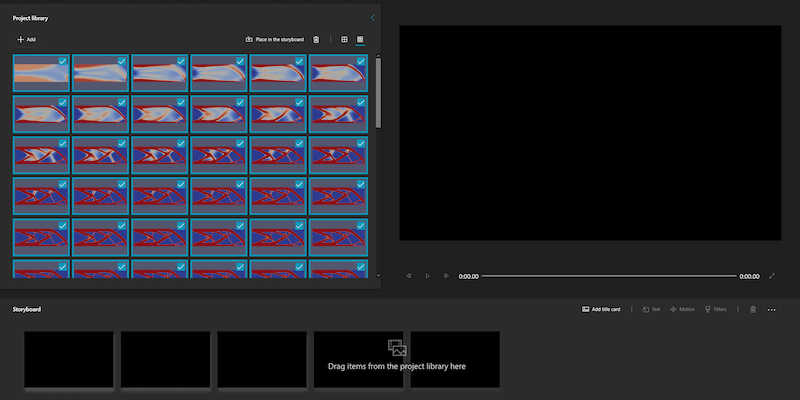Deselect the first thumbnail in second row

tap(63, 102)
